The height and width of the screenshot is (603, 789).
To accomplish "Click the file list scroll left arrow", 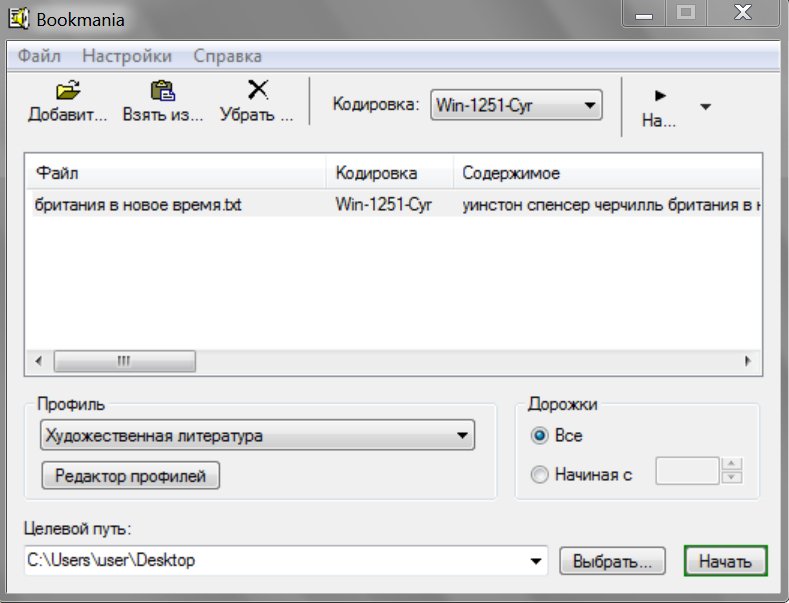I will point(39,361).
